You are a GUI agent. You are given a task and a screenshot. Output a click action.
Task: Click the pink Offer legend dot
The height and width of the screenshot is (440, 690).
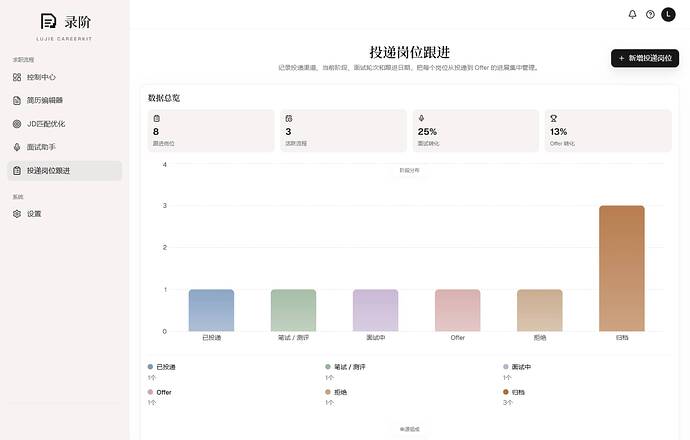[x=150, y=392]
